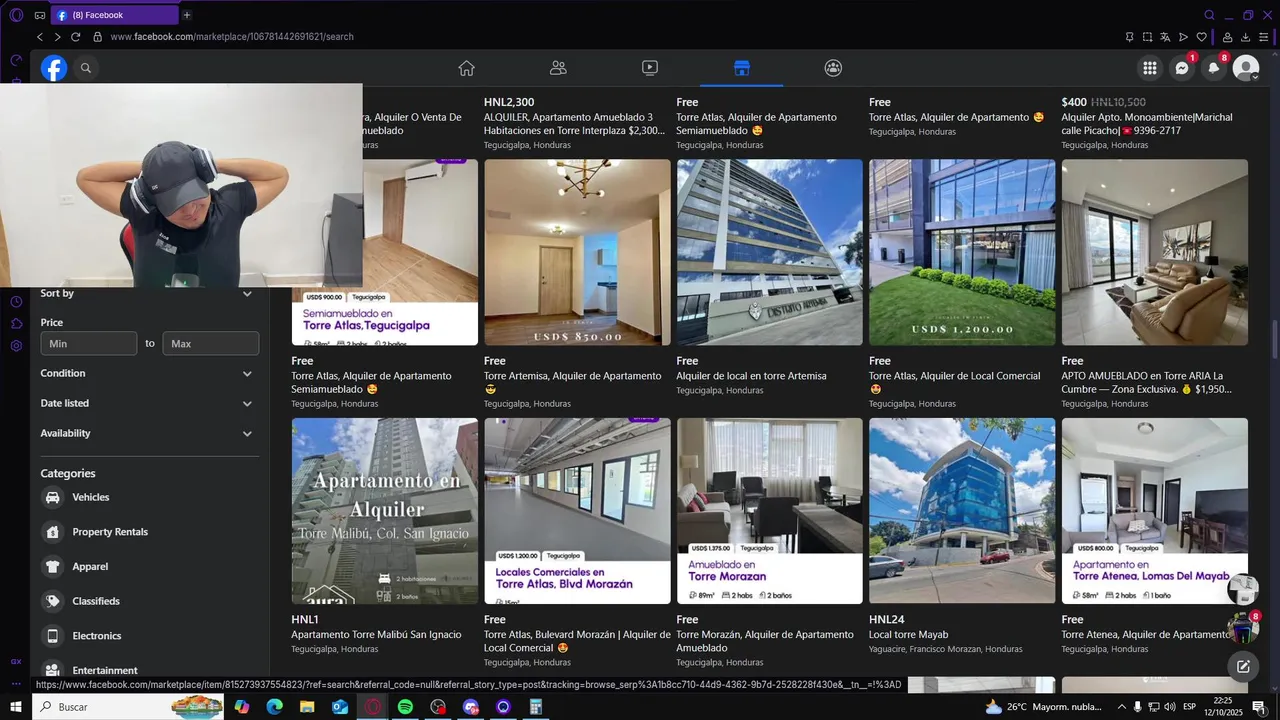Image resolution: width=1280 pixels, height=720 pixels.
Task: Open the HNL2,300 Torre Interplaza listing title
Action: (x=574, y=124)
